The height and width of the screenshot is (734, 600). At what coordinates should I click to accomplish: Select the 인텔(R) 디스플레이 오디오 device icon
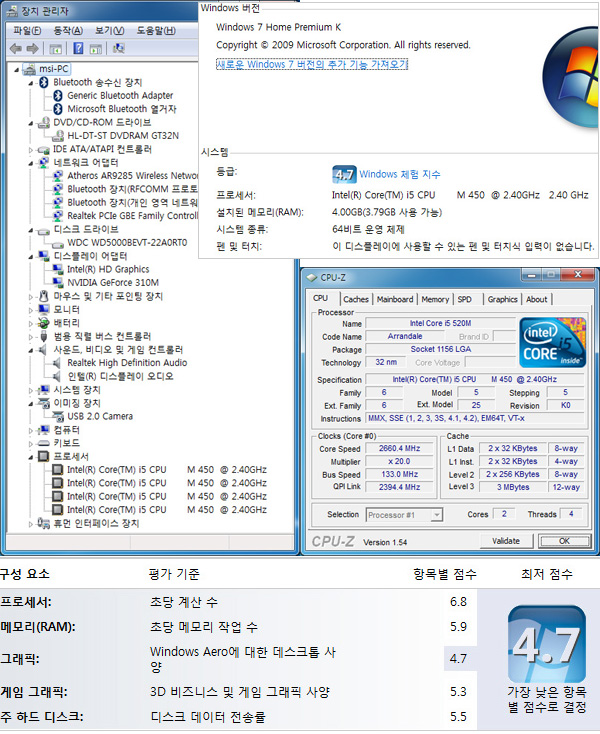click(57, 376)
